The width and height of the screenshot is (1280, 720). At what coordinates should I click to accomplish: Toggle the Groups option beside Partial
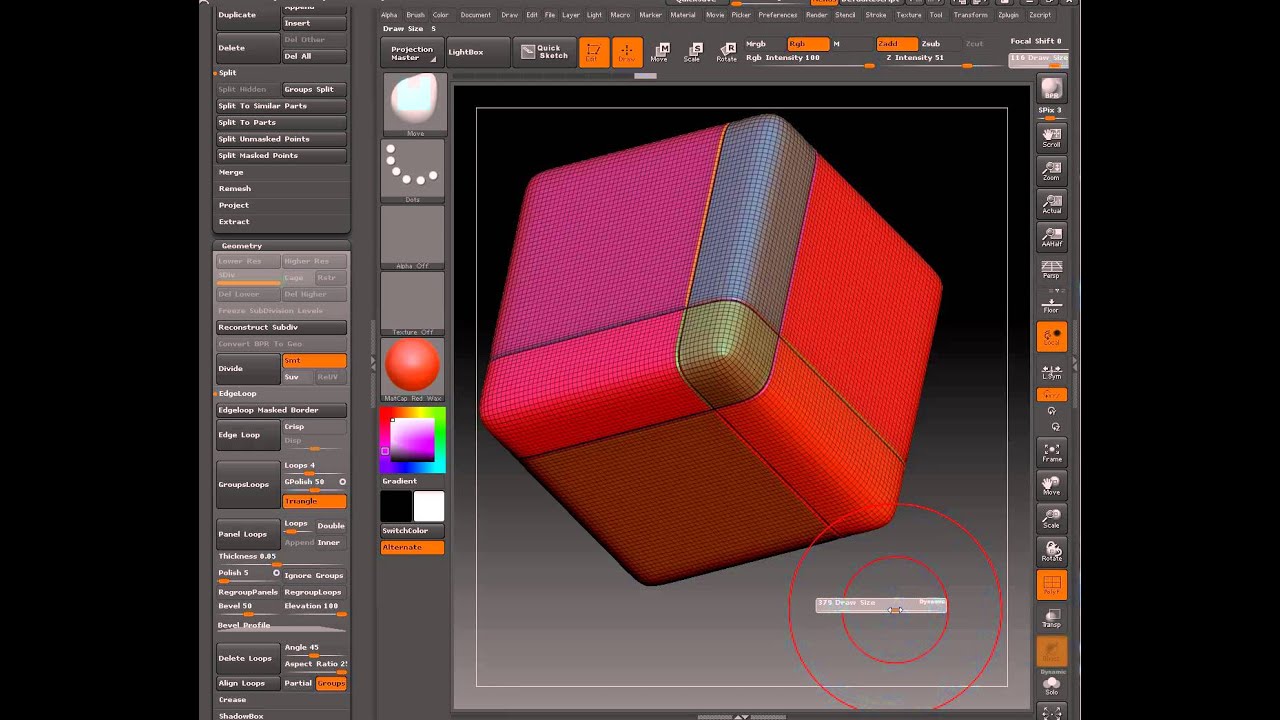[x=331, y=683]
